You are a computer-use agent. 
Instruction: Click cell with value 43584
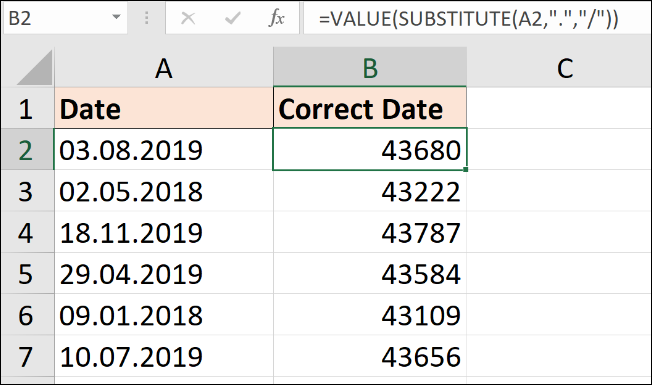tap(370, 274)
